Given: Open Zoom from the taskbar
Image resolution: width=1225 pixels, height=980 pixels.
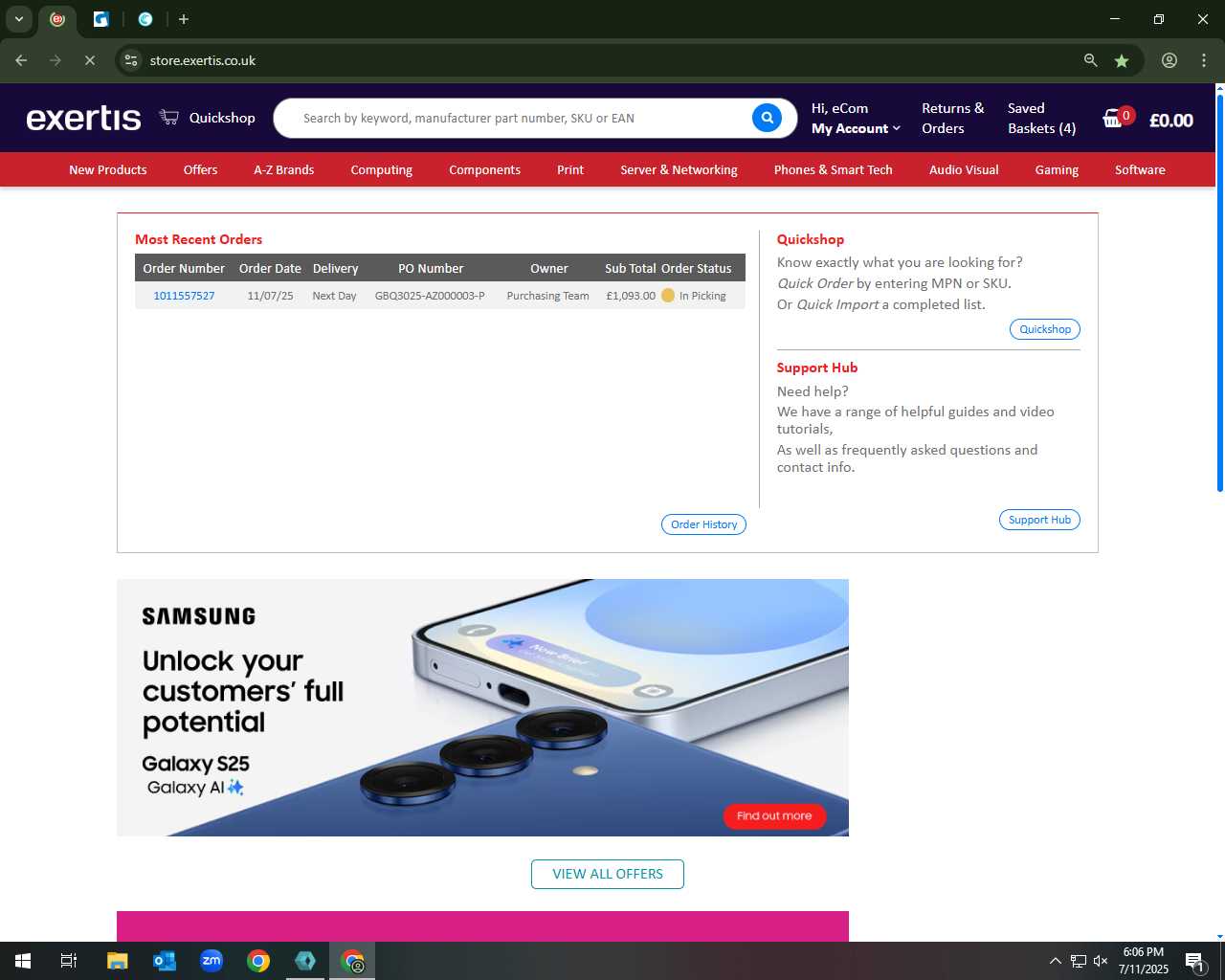Looking at the screenshot, I should [212, 961].
